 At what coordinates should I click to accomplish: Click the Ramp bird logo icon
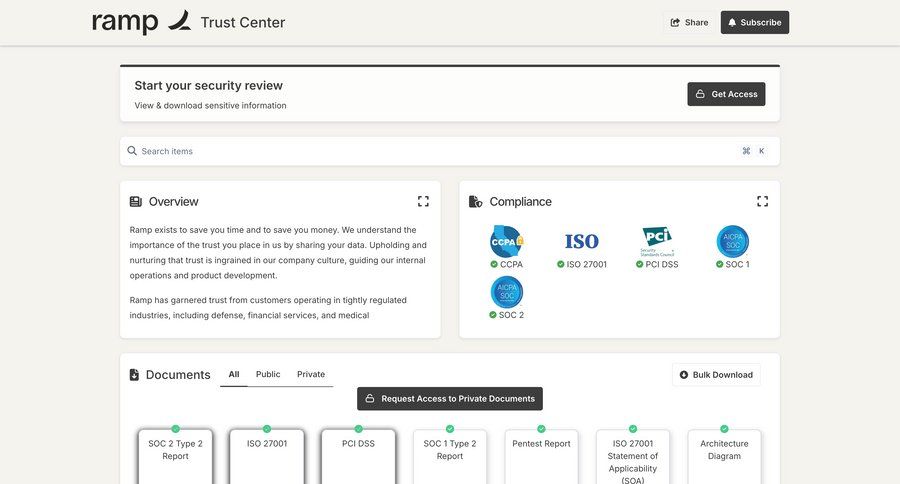tap(179, 20)
